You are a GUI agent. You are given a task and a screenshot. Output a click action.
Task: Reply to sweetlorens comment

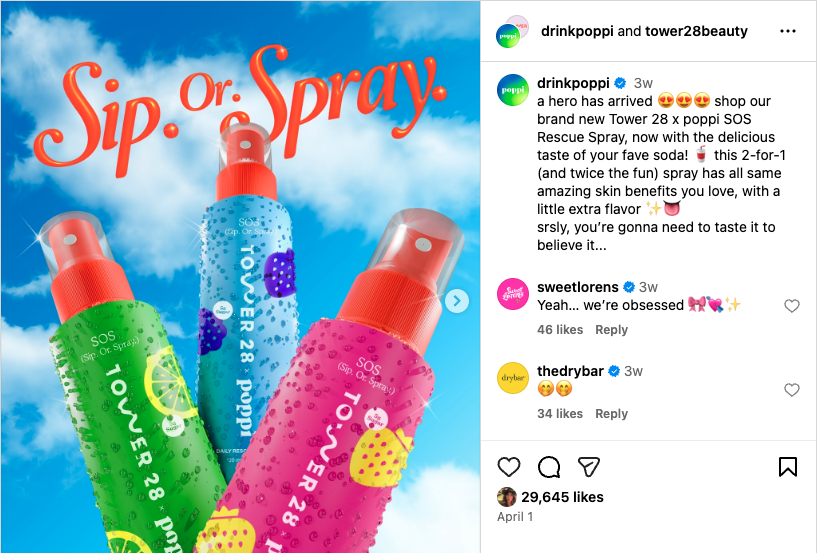click(x=611, y=330)
